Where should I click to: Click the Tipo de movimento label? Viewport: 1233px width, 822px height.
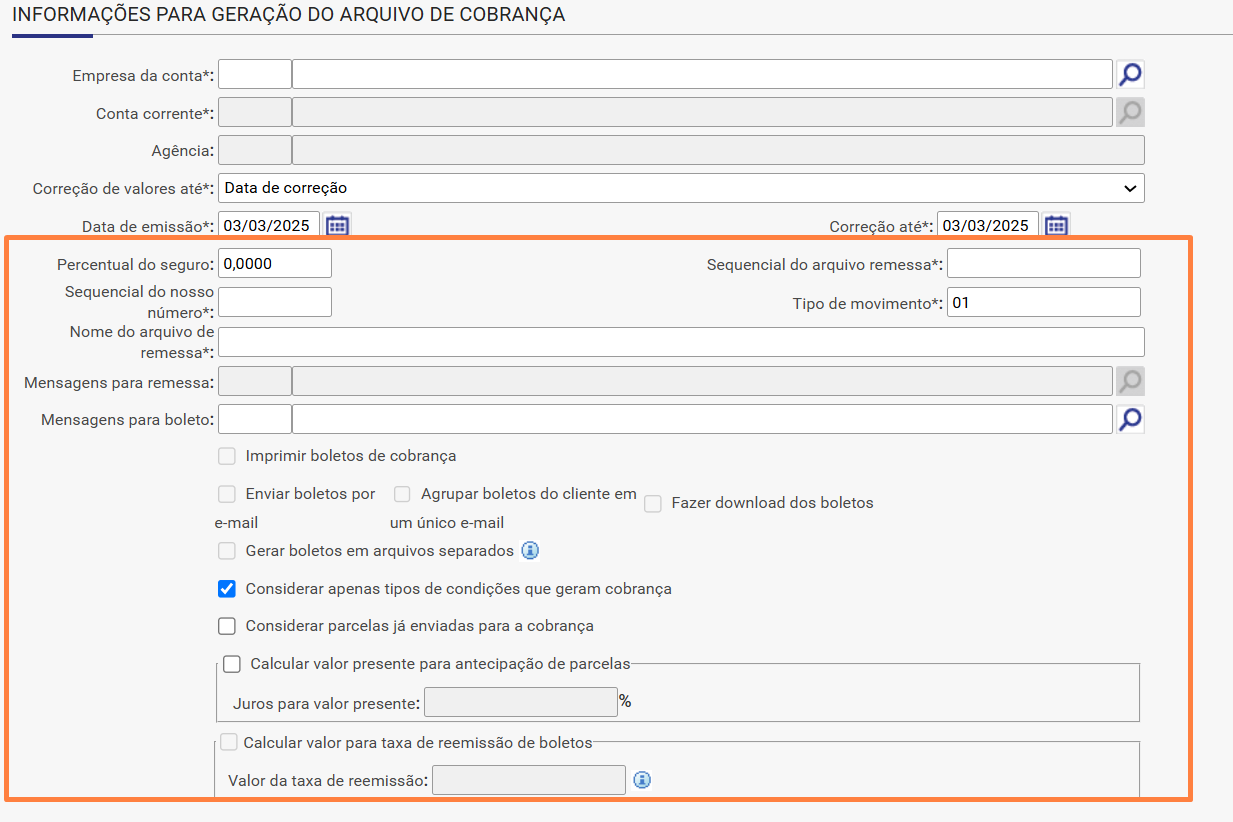click(868, 303)
